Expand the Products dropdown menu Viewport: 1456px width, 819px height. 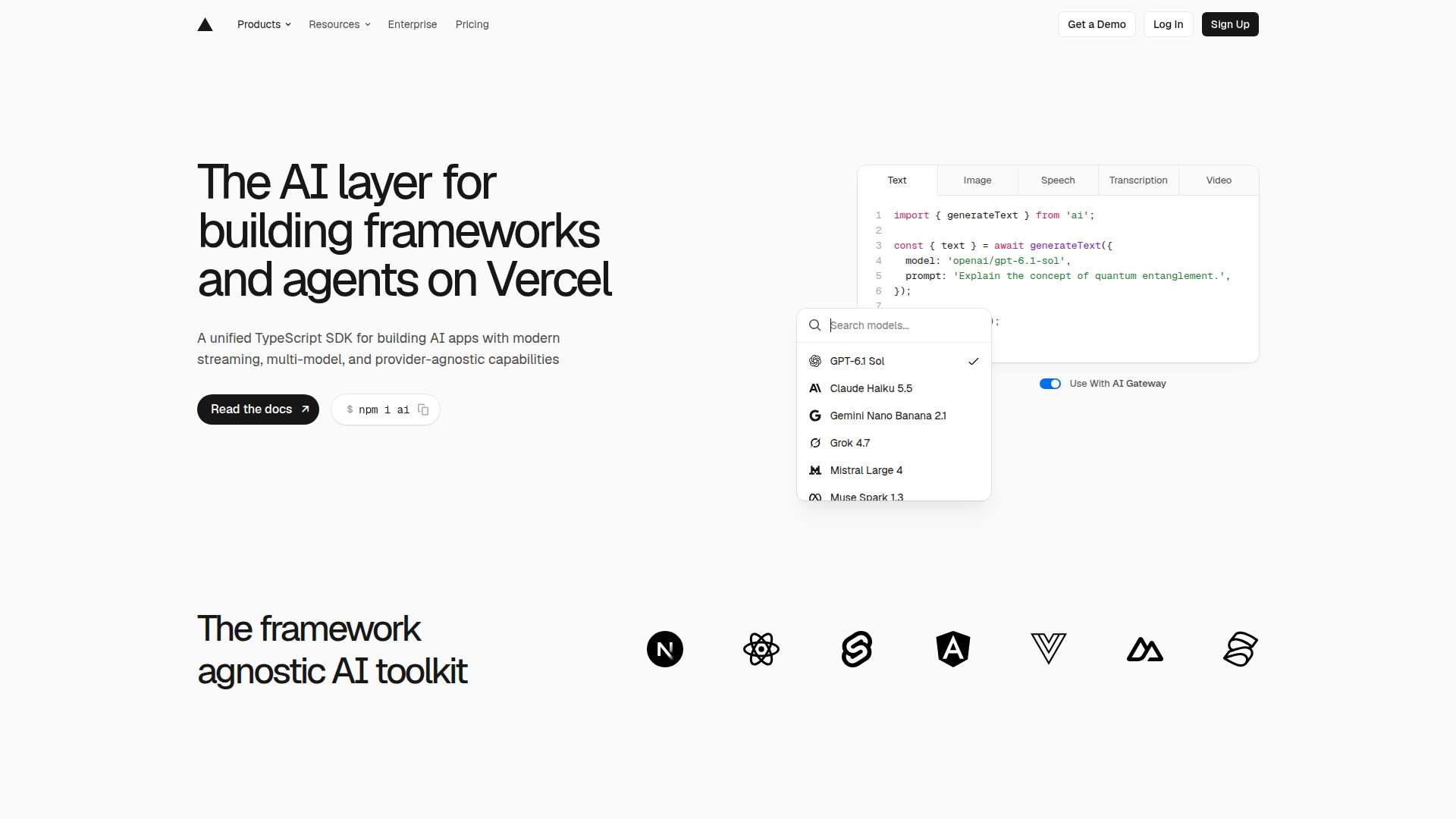point(264,24)
